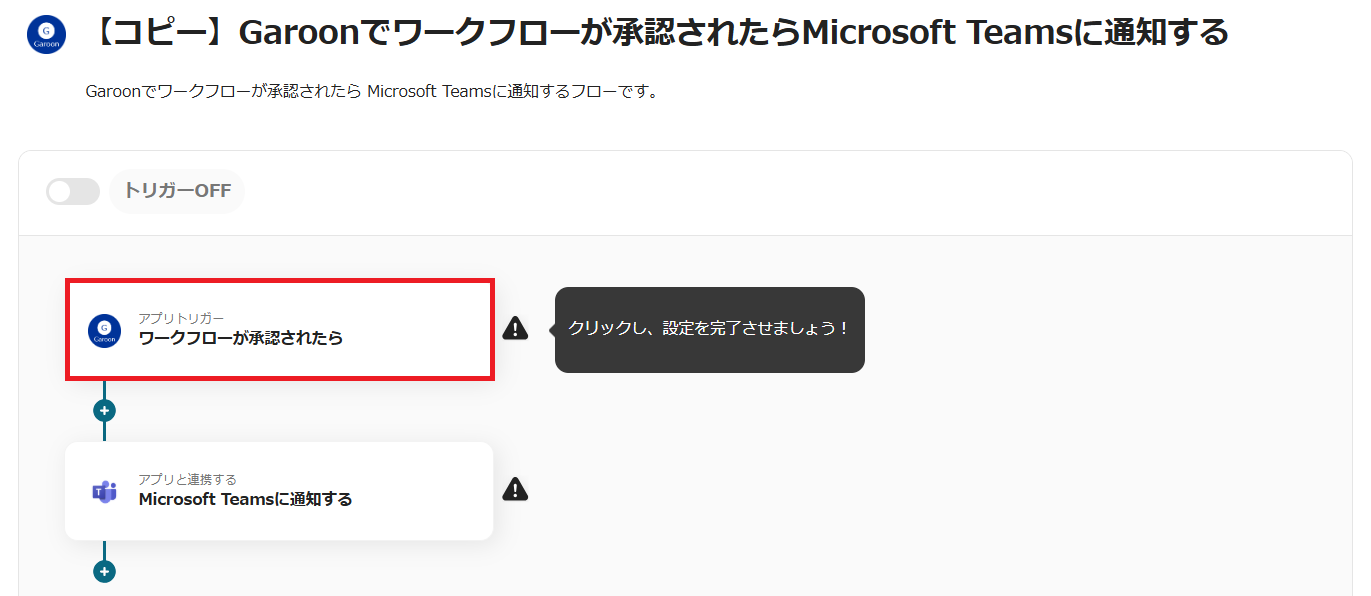Click the description text Garoonでワークフローが承認されたら…フローです。
Screen dimensions: 1371x596
click(371, 91)
